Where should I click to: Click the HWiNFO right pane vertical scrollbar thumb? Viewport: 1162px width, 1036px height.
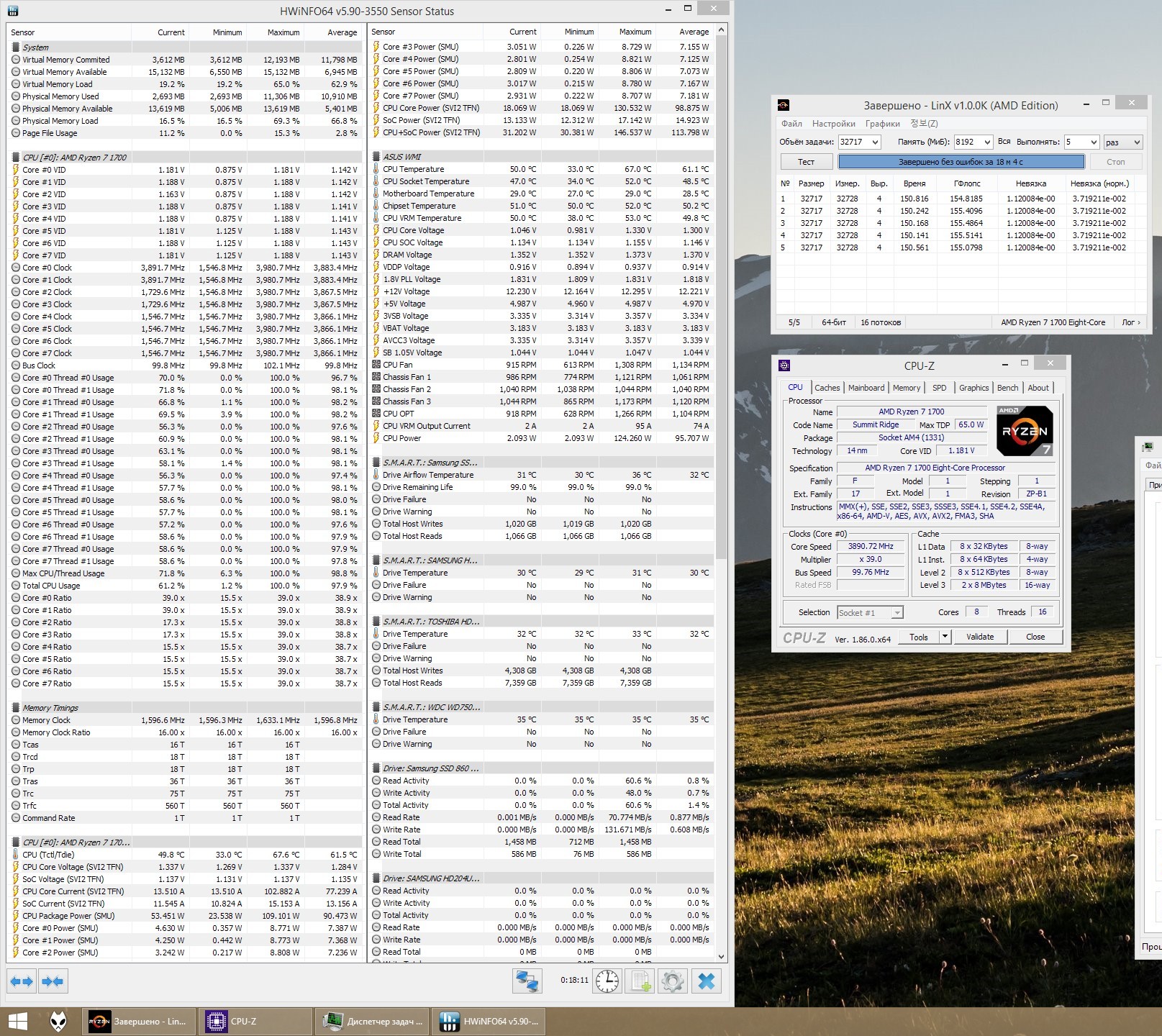click(x=722, y=299)
